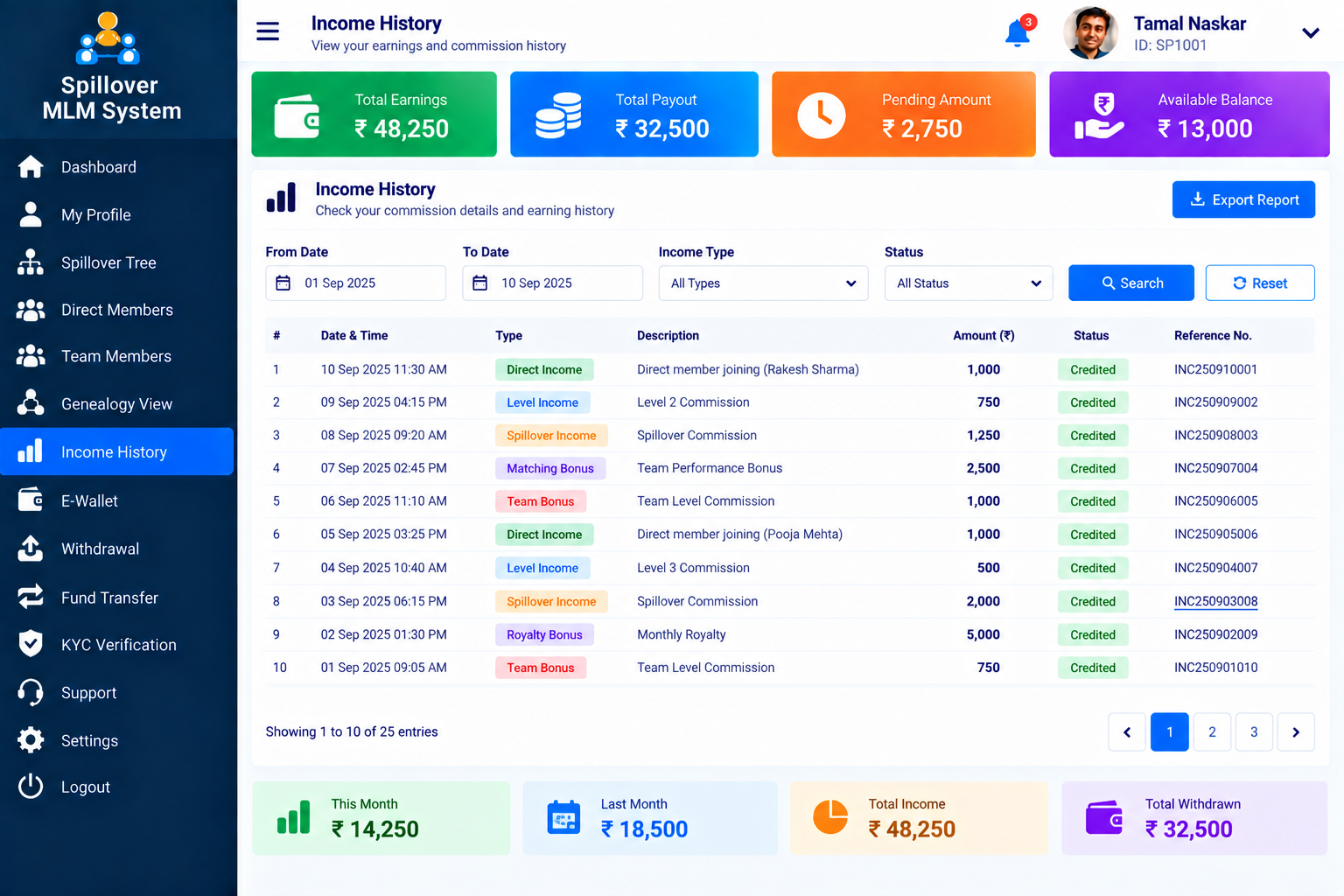Screen dimensions: 1344x896
Task: Click the Matching Bonus type badge
Action: pyautogui.click(x=550, y=468)
